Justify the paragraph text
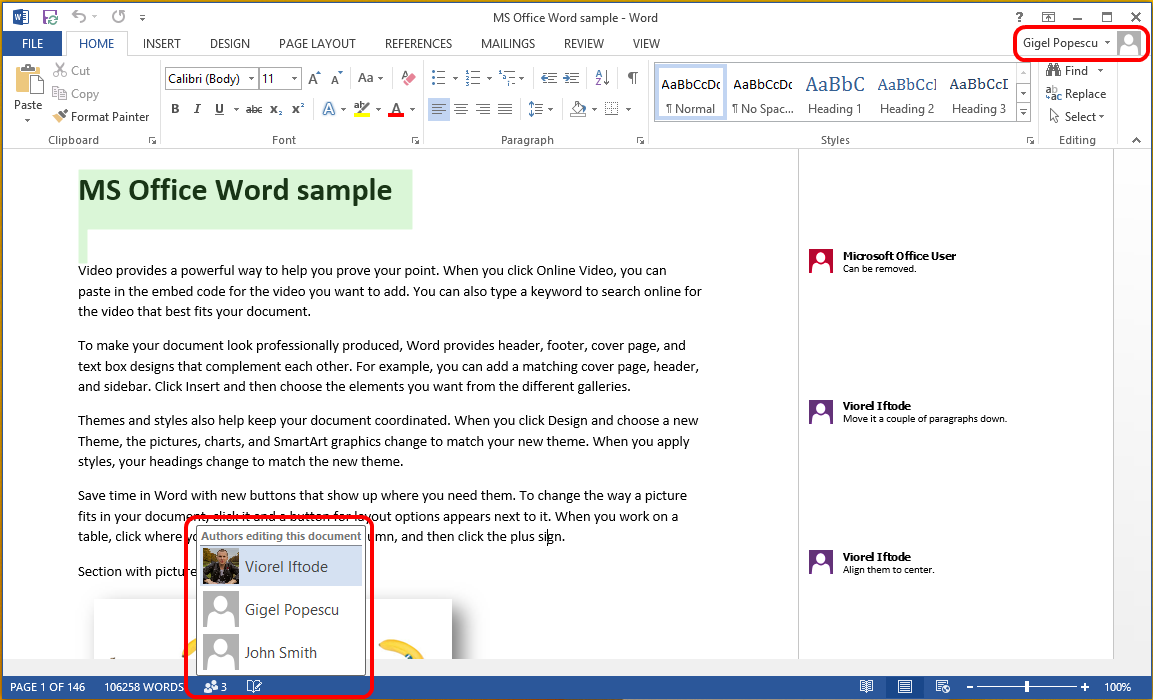Viewport: 1153px width, 700px height. click(x=505, y=109)
